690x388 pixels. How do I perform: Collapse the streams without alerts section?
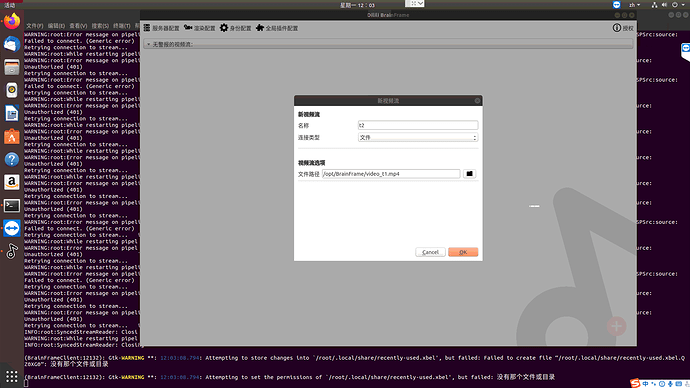pos(148,44)
